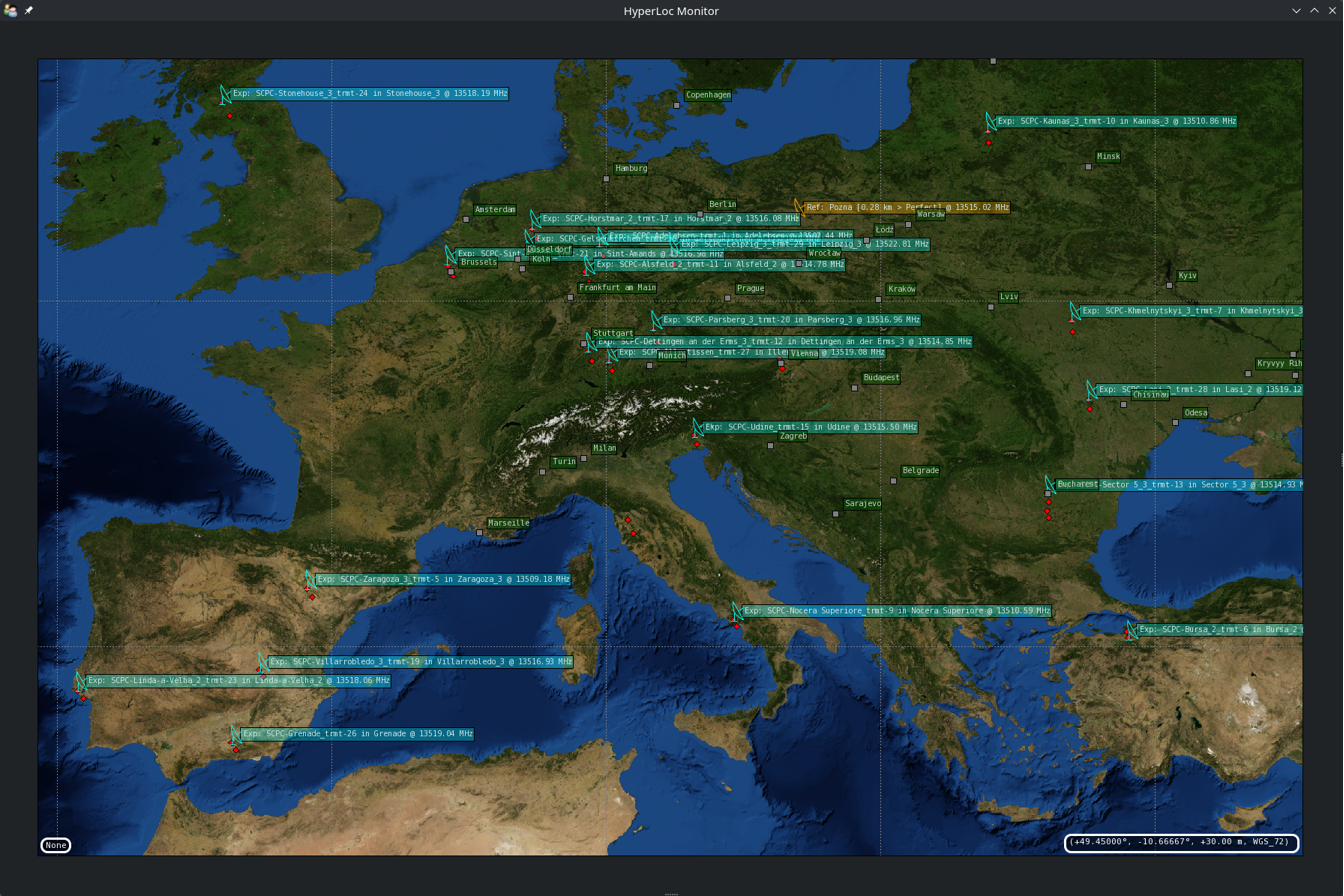The image size is (1344, 896).
Task: Select the Nocera Superiore antenna icon
Action: pyautogui.click(x=737, y=612)
